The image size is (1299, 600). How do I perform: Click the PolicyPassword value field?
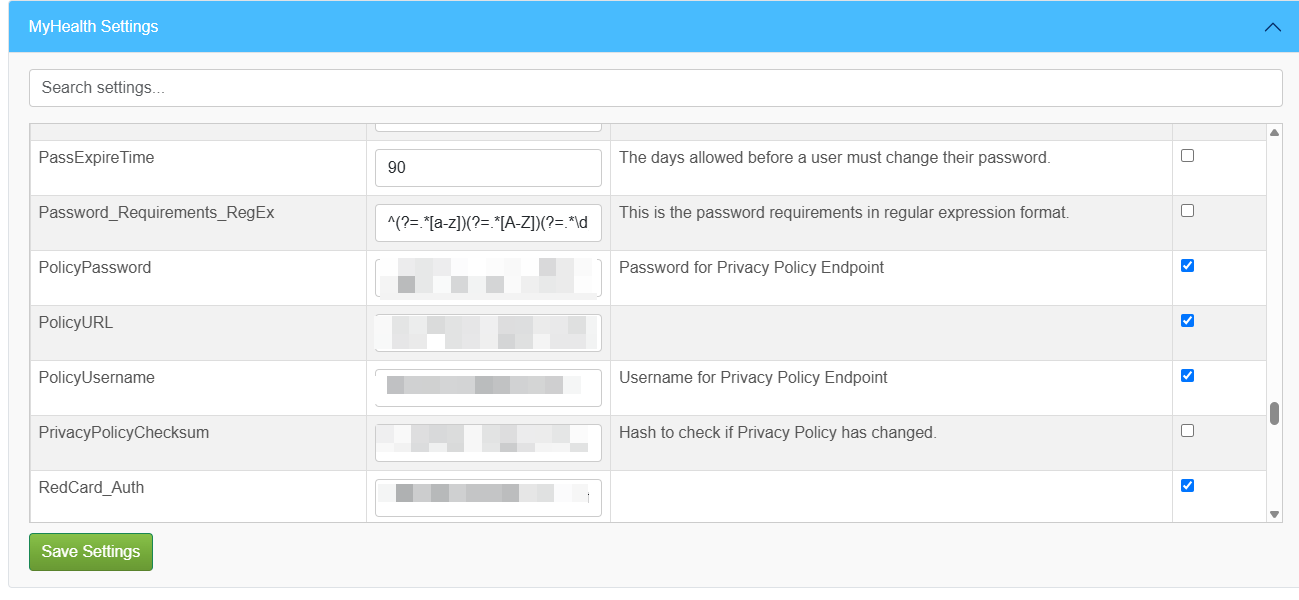[x=488, y=278]
